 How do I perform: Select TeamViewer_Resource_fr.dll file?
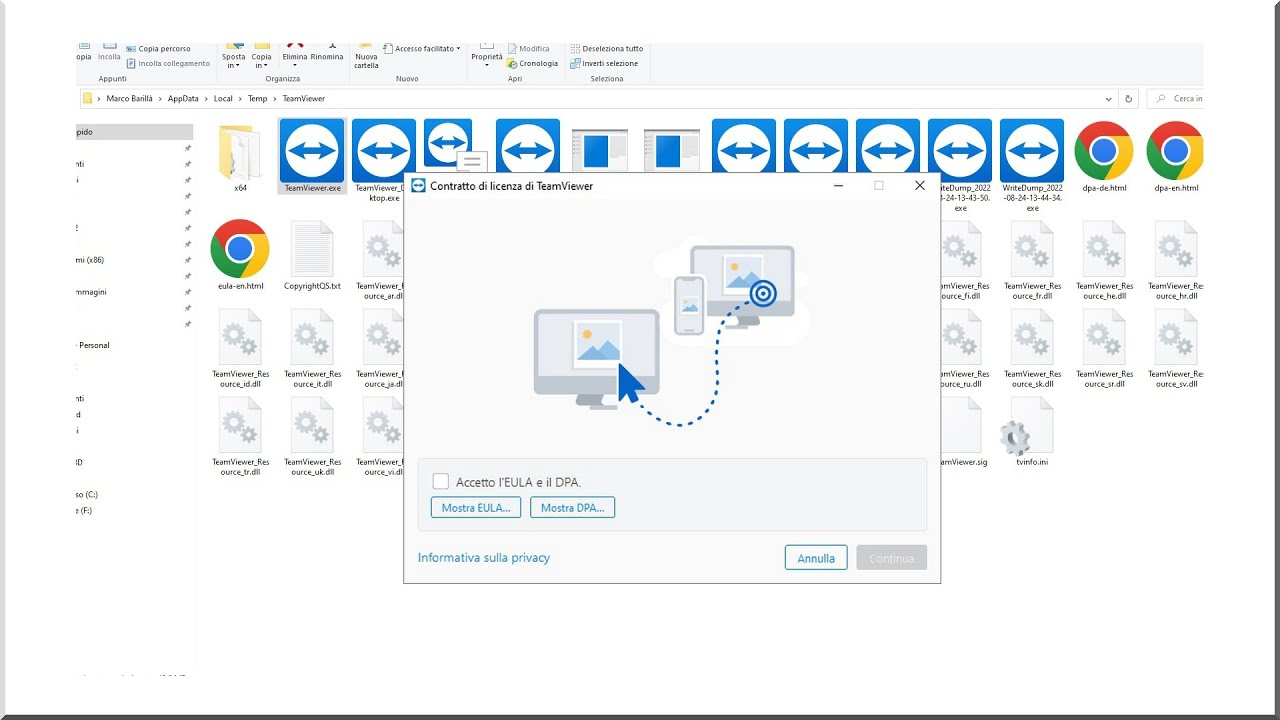pyautogui.click(x=1033, y=260)
